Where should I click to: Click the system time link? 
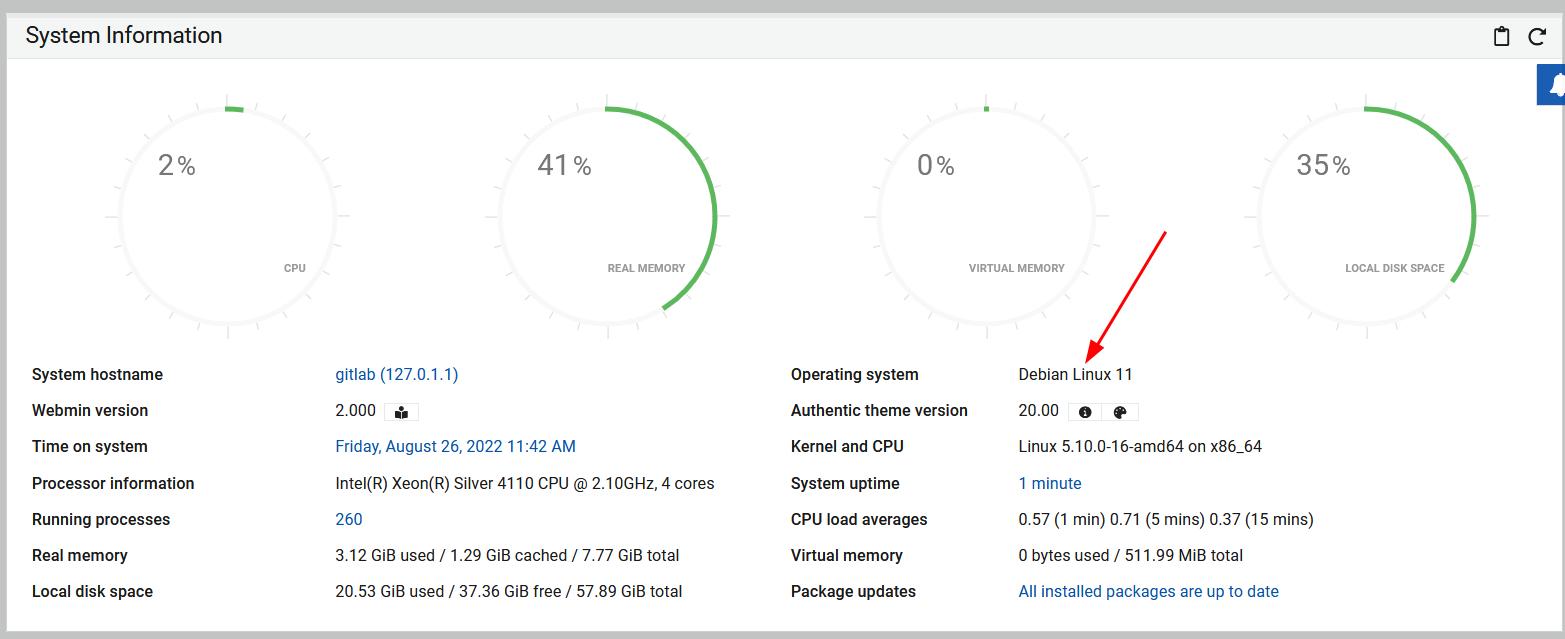click(455, 446)
